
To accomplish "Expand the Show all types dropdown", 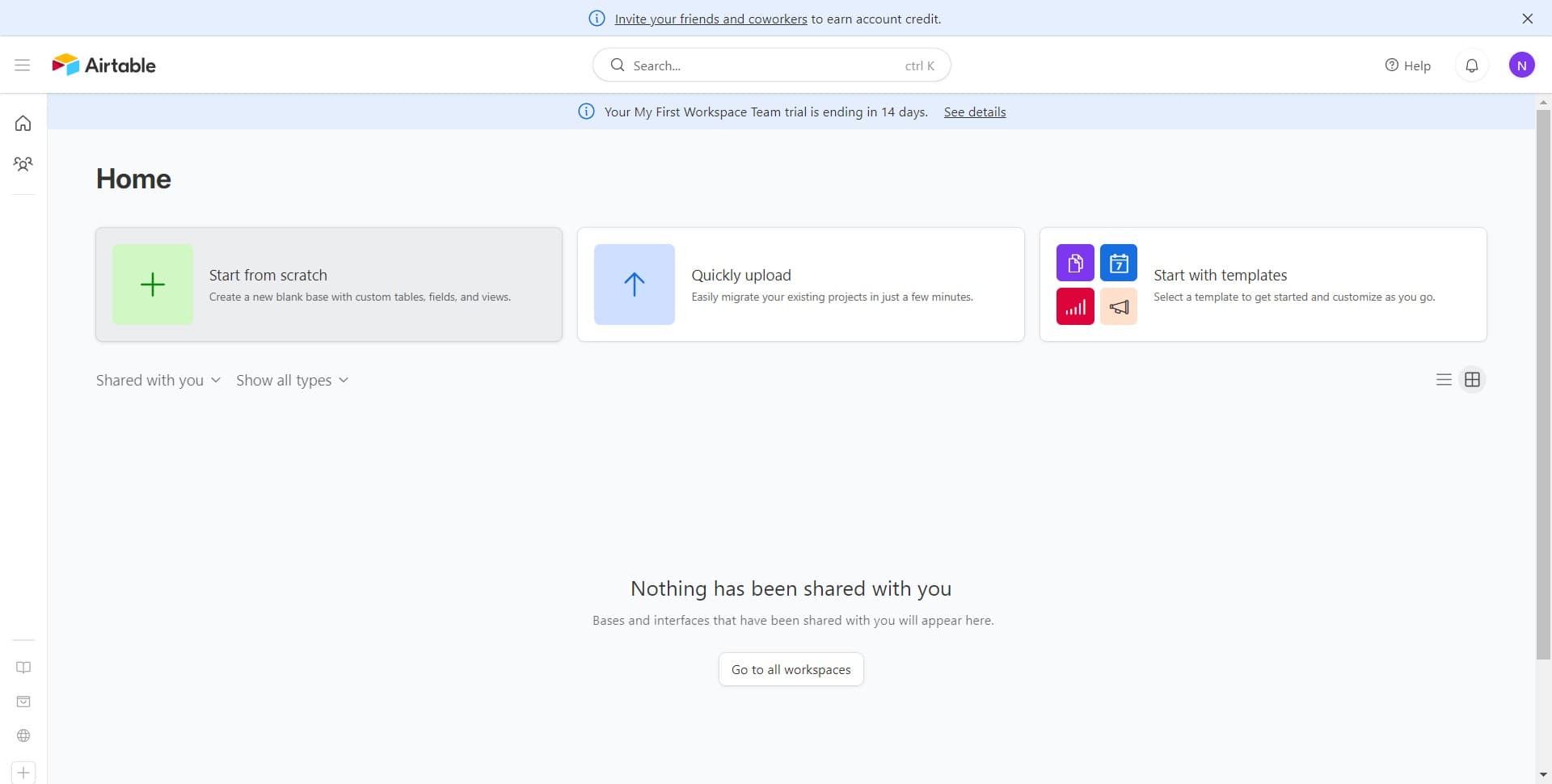I will [x=292, y=381].
